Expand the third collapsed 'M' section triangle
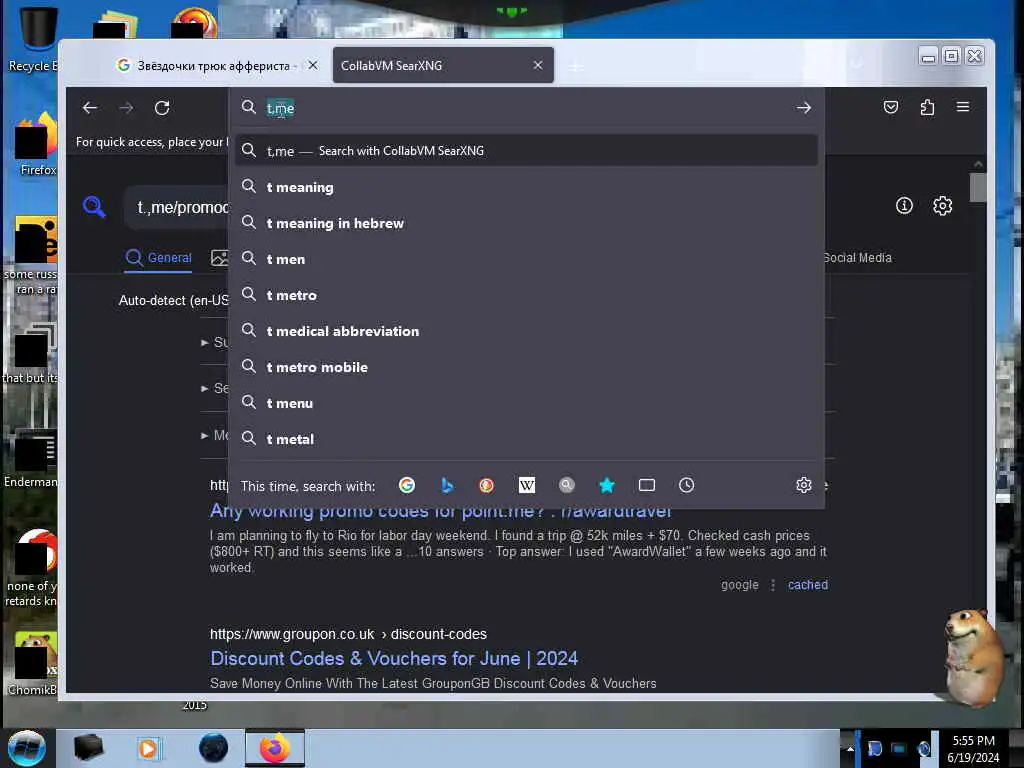This screenshot has height=768, width=1024. coord(204,435)
